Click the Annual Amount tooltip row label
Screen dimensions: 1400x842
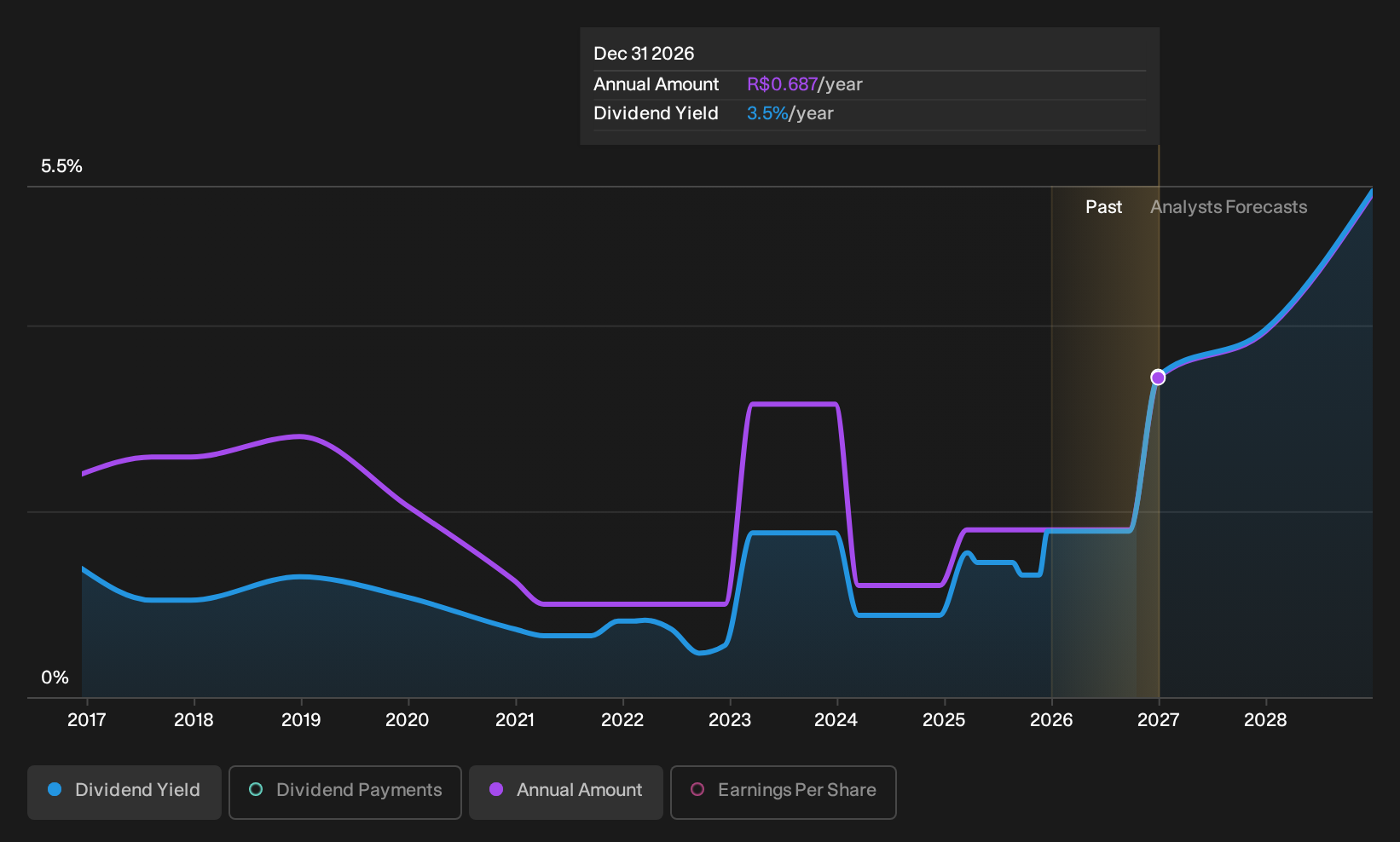point(657,84)
